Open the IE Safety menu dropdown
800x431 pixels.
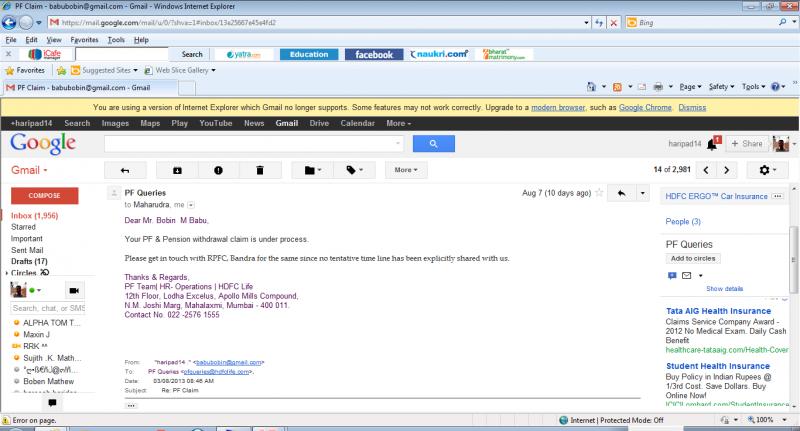pos(721,87)
